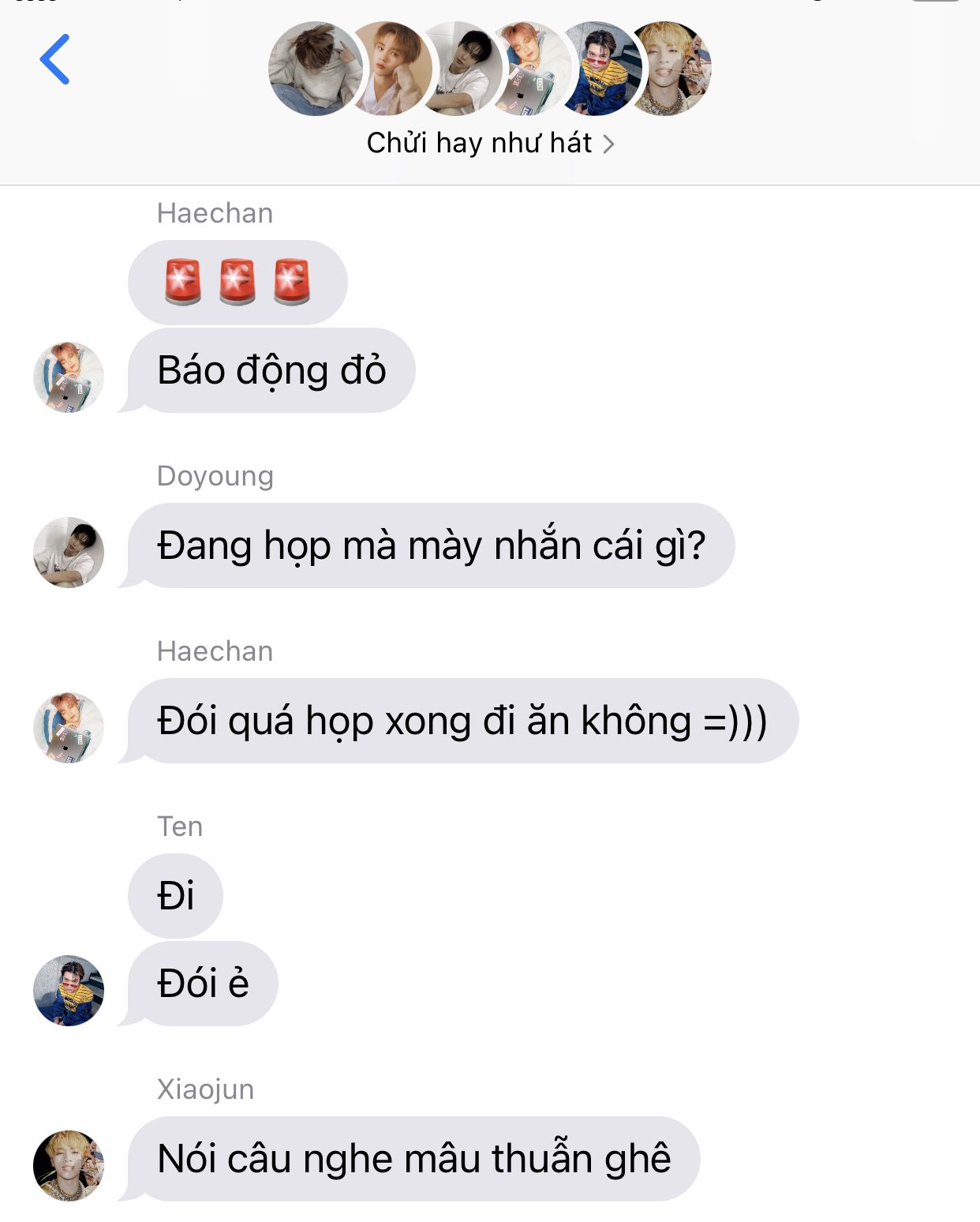This screenshot has height=1222, width=980.
Task: Select message Đói quá họp xong đi ăn không
Action: (462, 721)
